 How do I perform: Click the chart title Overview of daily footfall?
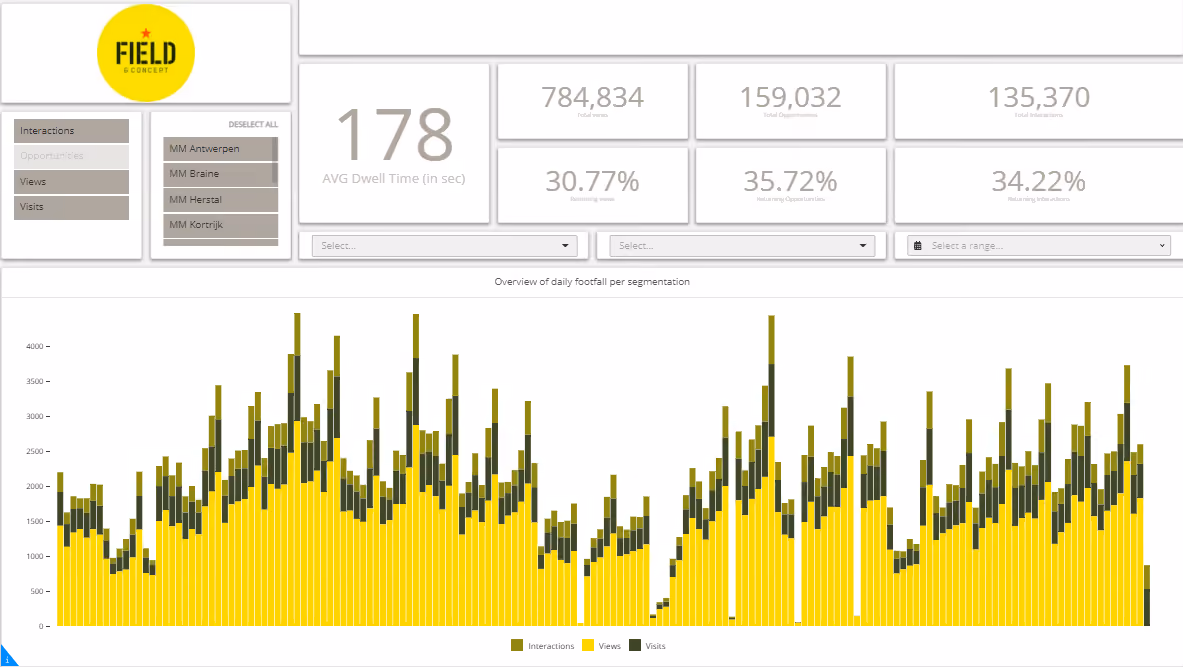592,281
